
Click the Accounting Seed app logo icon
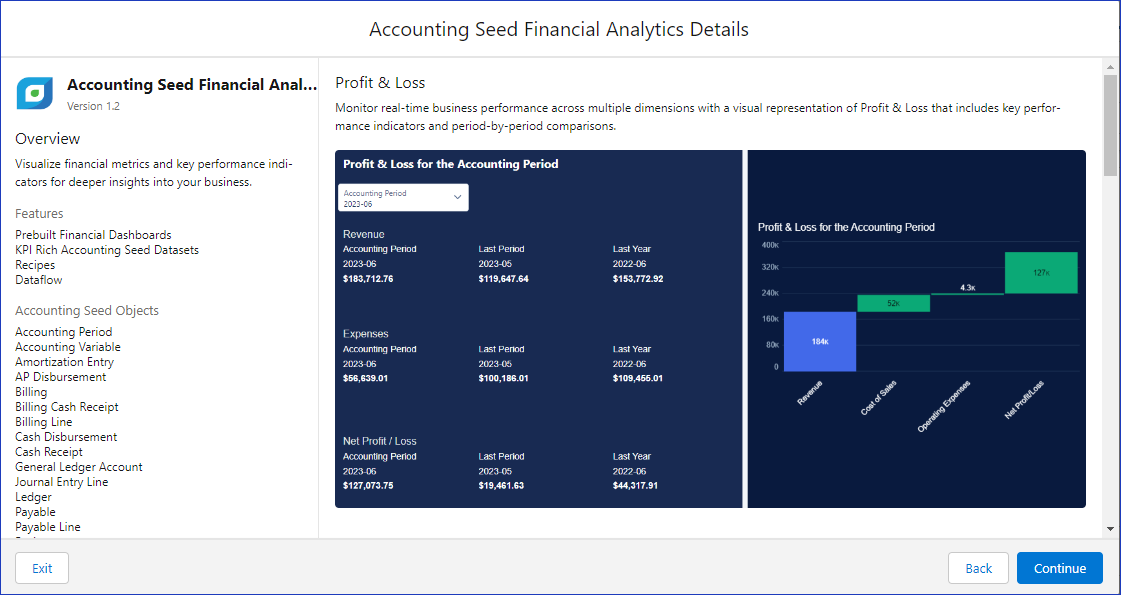click(x=34, y=93)
